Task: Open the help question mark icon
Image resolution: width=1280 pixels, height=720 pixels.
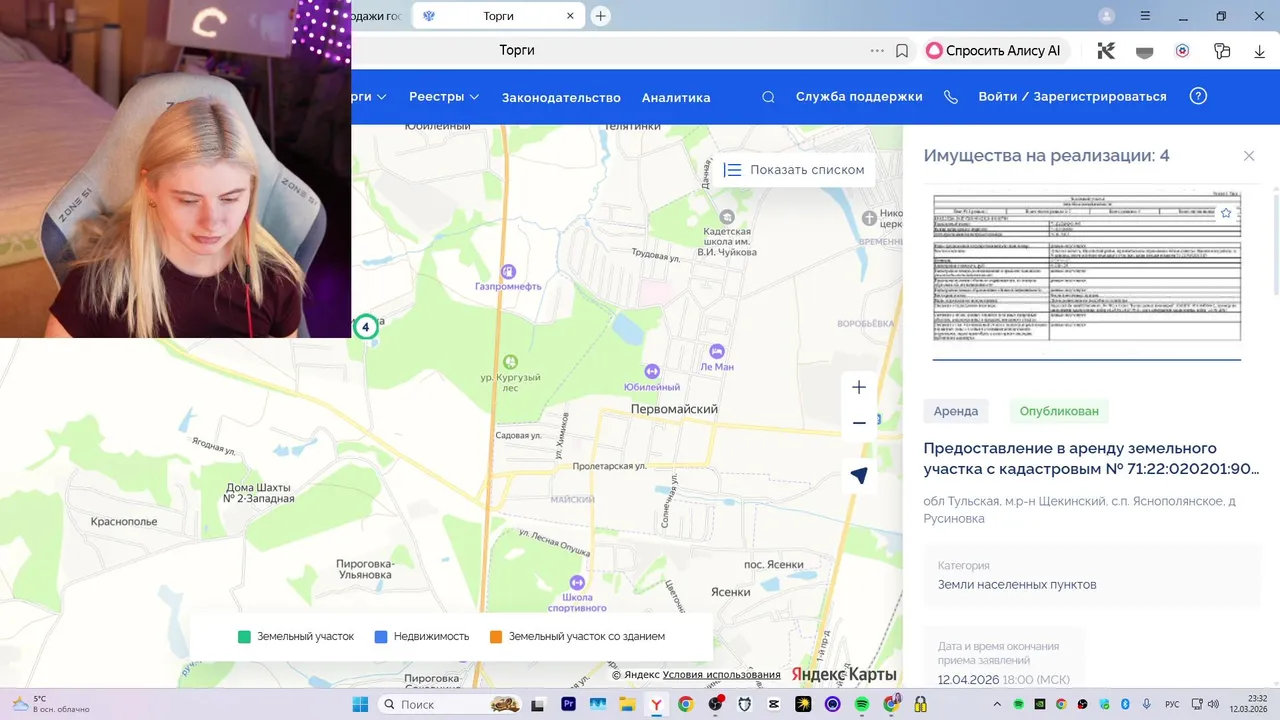Action: pyautogui.click(x=1198, y=96)
